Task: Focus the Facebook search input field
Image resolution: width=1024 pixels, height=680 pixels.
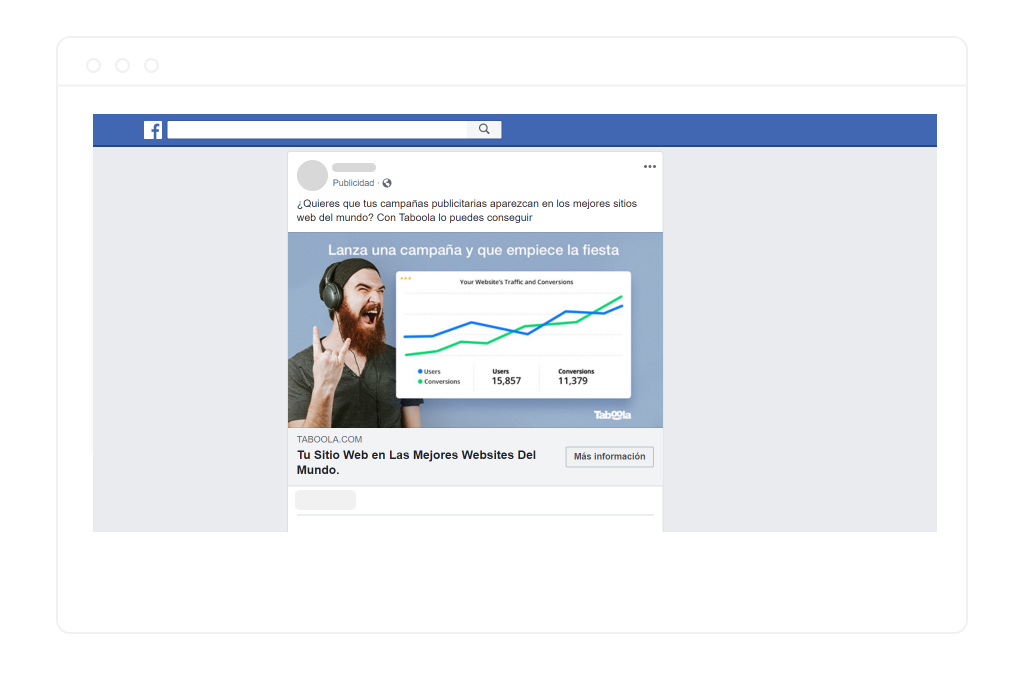Action: (x=317, y=129)
